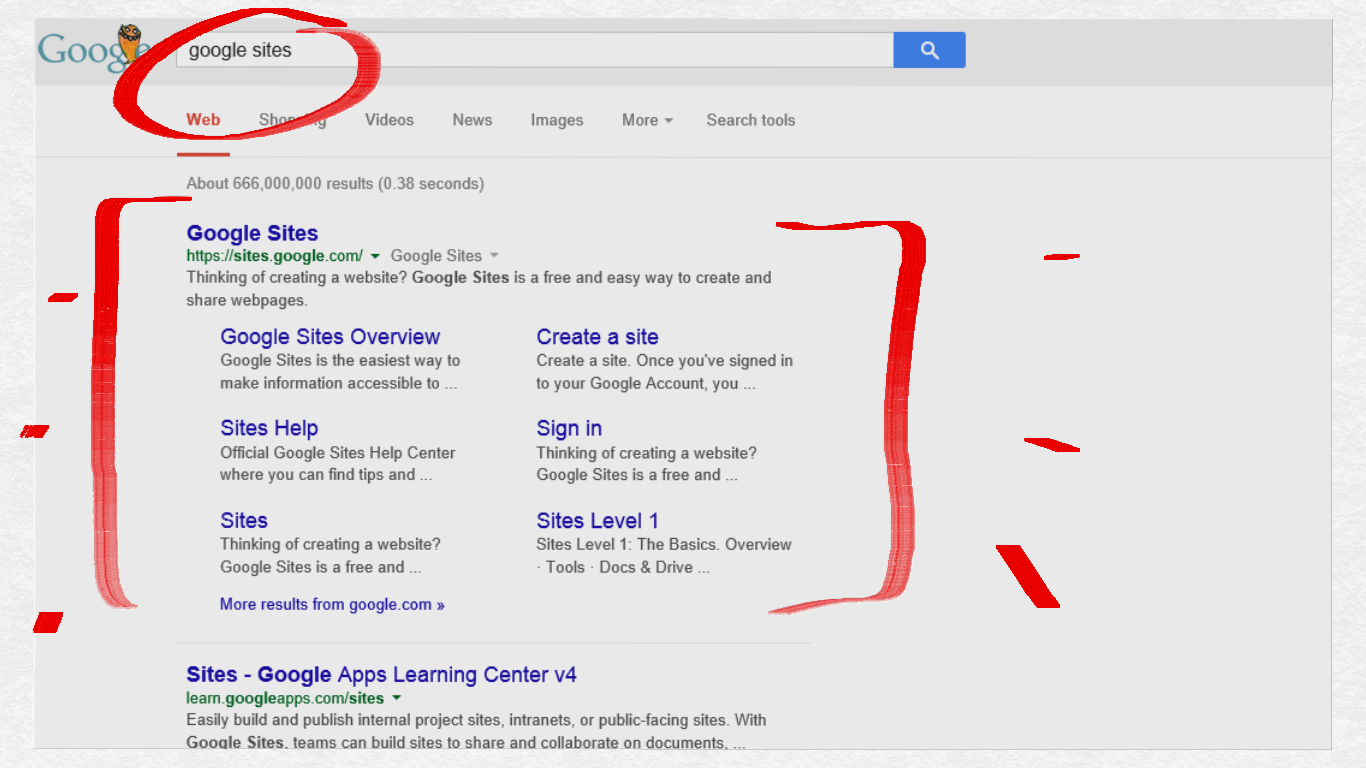Open the Google Sites main result title
The height and width of the screenshot is (768, 1366).
point(252,233)
